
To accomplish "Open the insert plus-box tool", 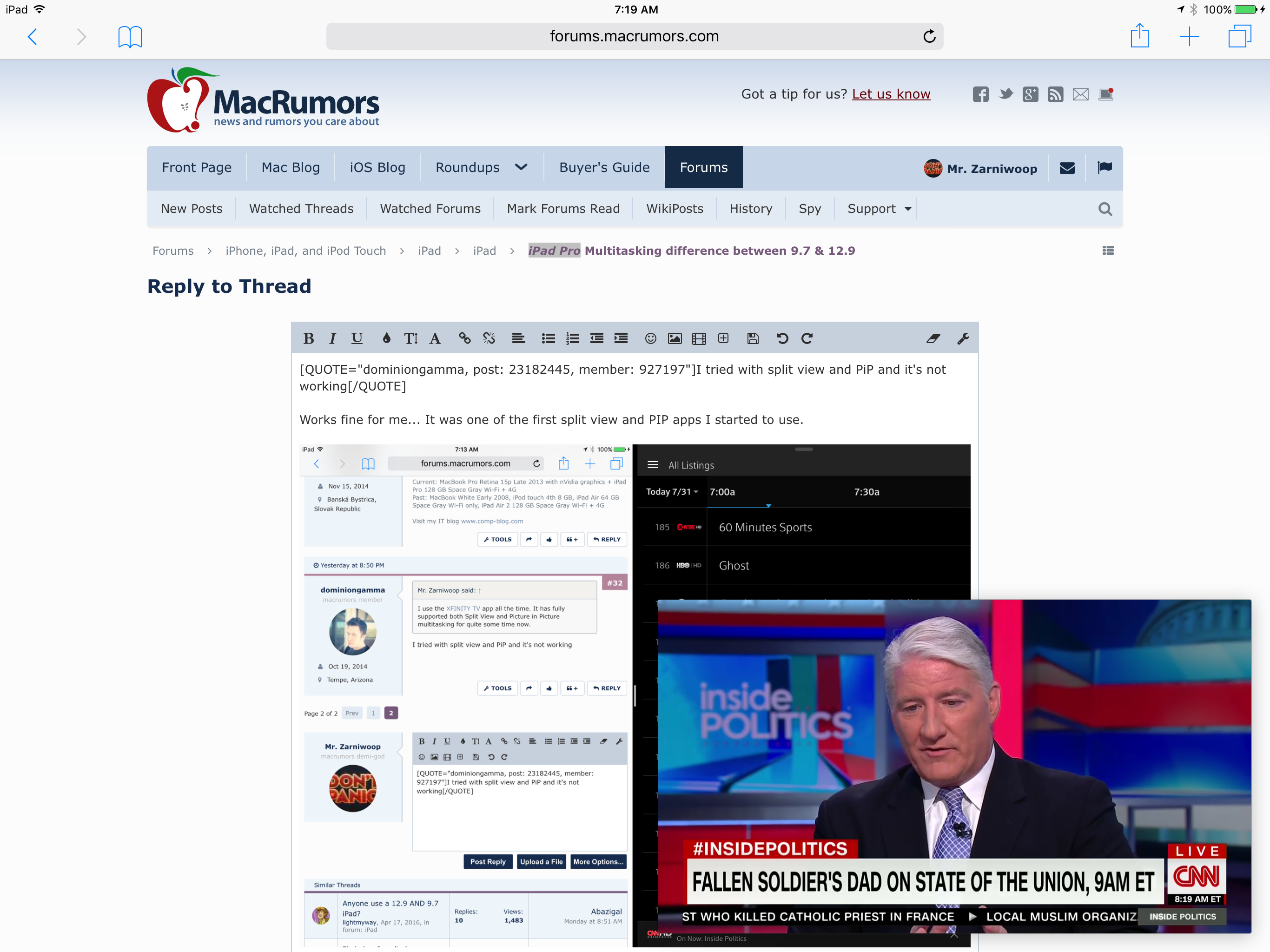I will pos(723,338).
